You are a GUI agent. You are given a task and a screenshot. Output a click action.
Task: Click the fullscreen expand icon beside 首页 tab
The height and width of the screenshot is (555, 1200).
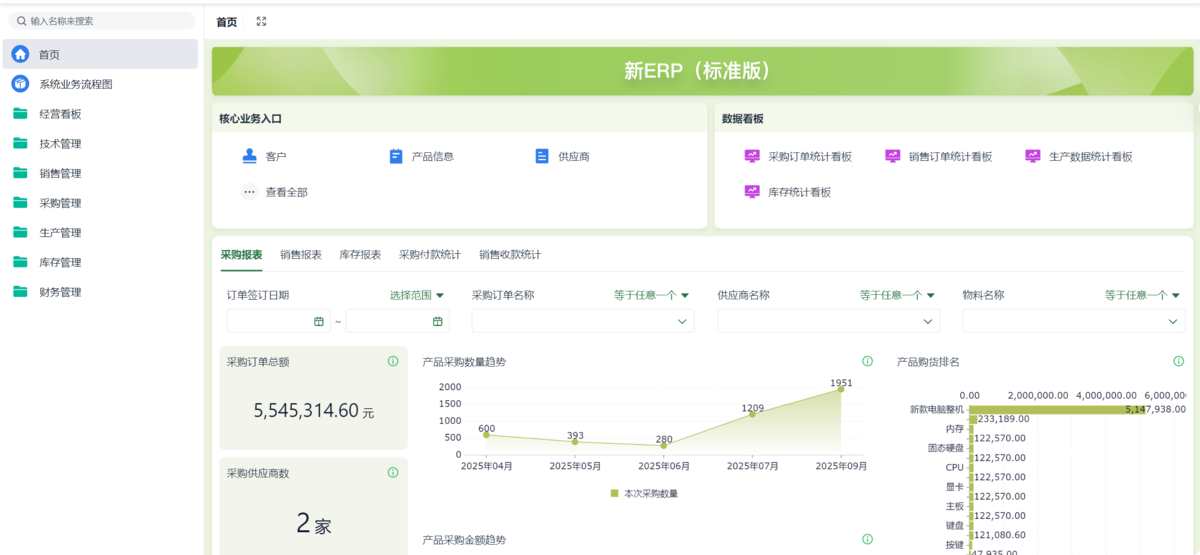261,21
